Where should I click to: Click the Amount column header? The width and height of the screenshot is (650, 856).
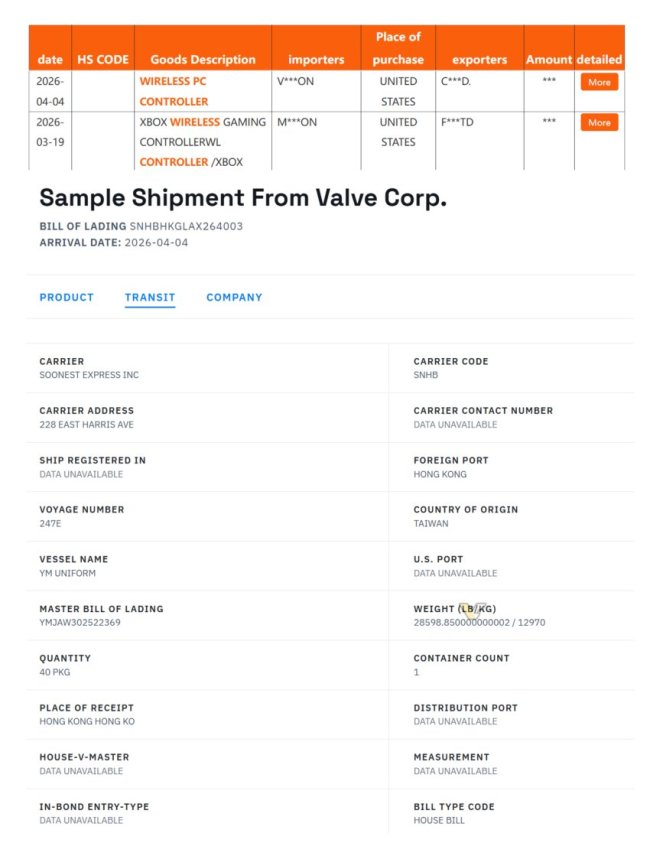549,59
